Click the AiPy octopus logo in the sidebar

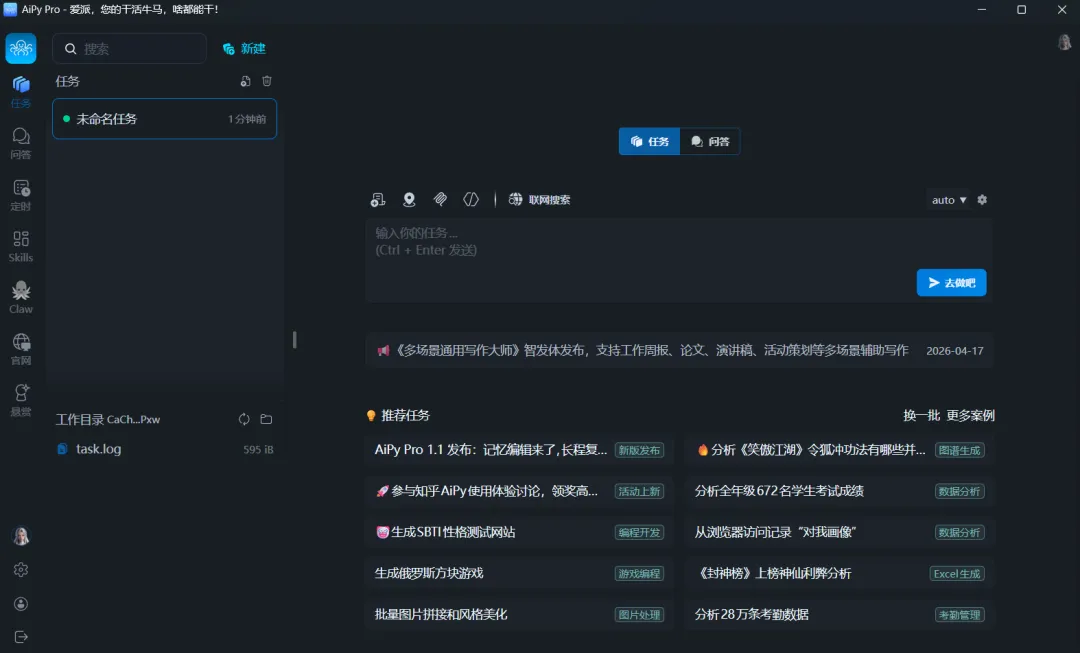click(x=21, y=48)
